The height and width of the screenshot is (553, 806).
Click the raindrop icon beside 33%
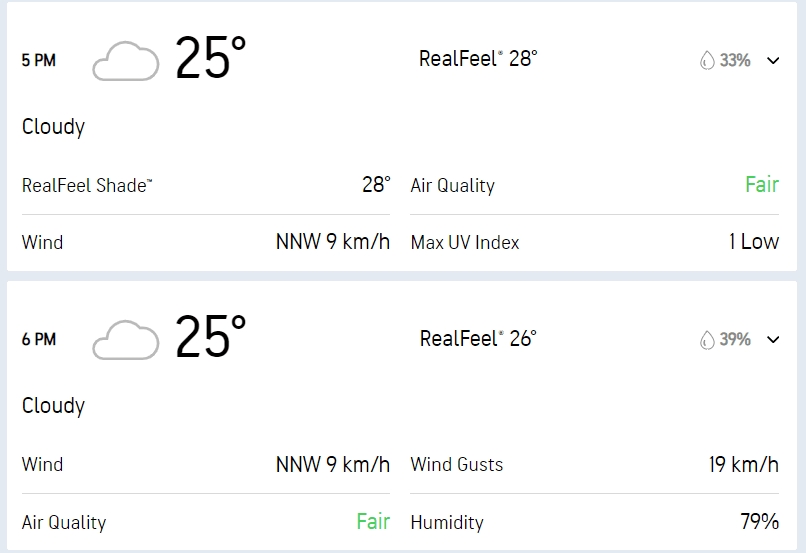[707, 61]
